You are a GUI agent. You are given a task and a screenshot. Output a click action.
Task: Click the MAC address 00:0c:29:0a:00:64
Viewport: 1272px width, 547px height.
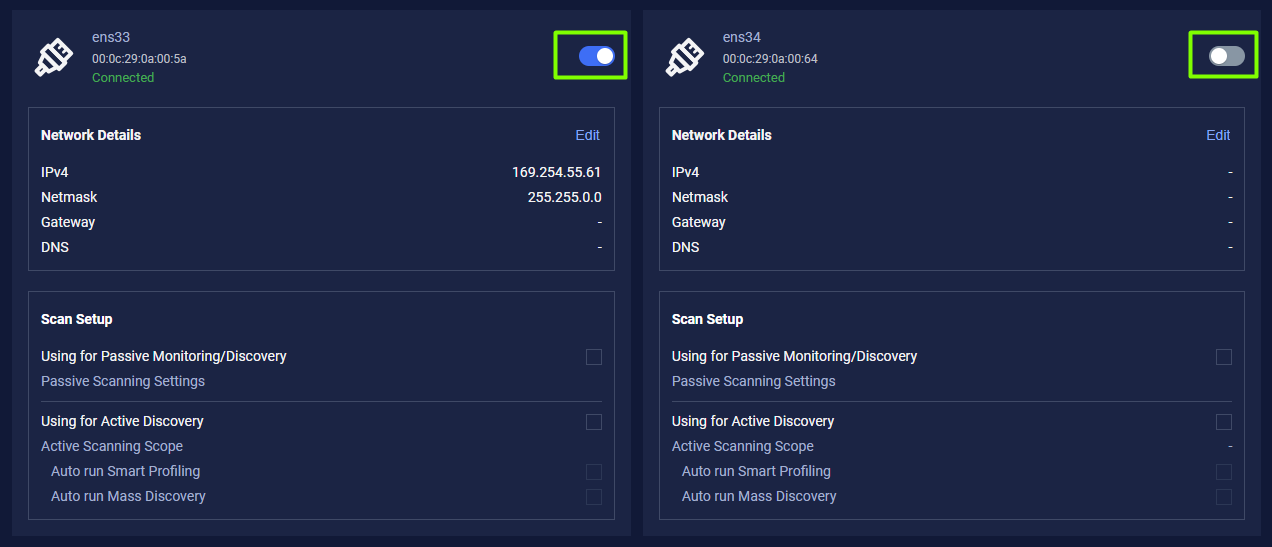770,59
